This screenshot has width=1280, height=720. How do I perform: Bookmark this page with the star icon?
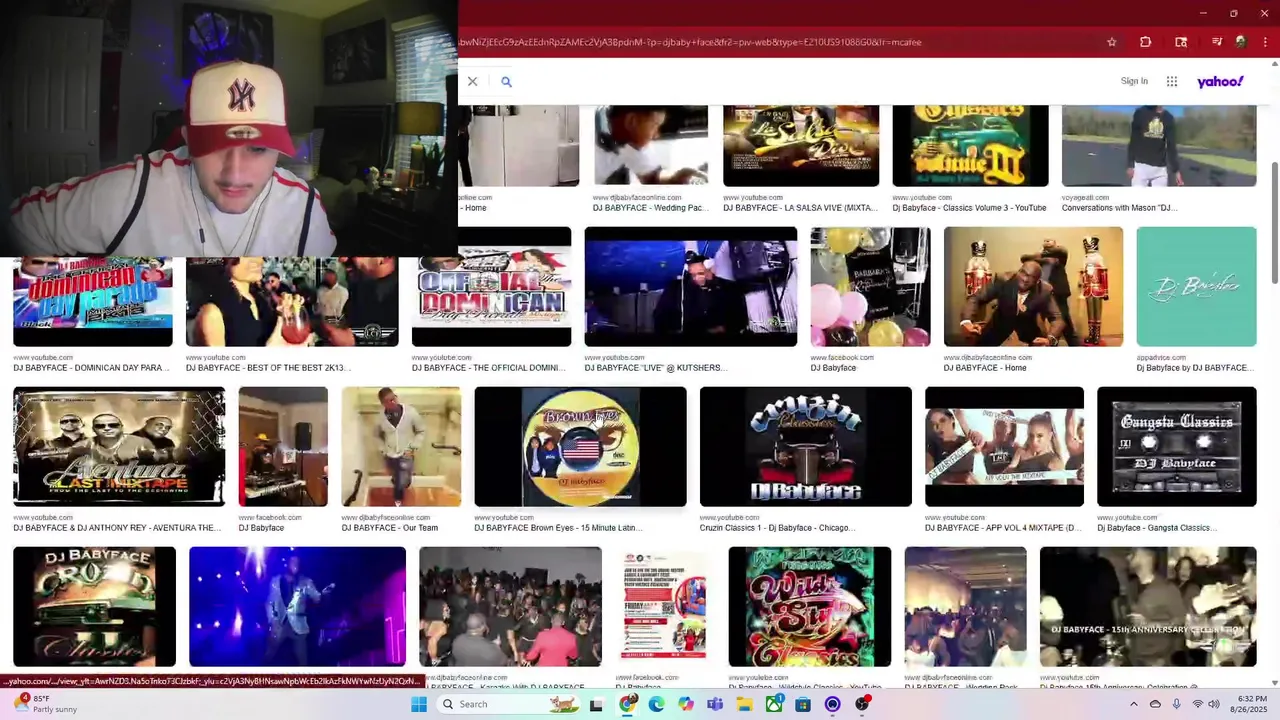click(x=1111, y=42)
